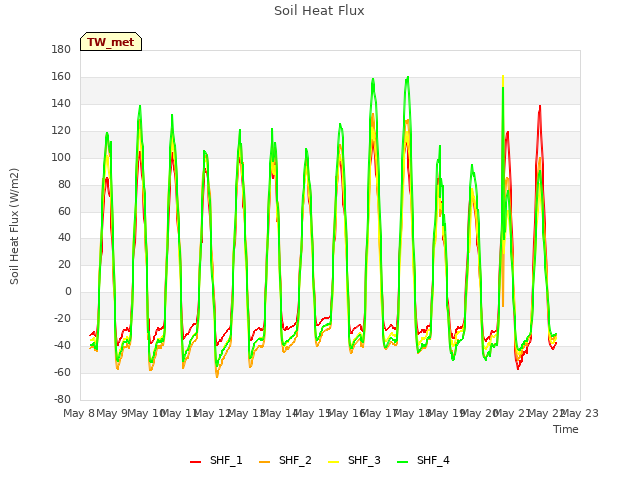This screenshot has height=480, width=640.
Task: Click the -20 y-axis tick label
Action: click(x=62, y=318)
